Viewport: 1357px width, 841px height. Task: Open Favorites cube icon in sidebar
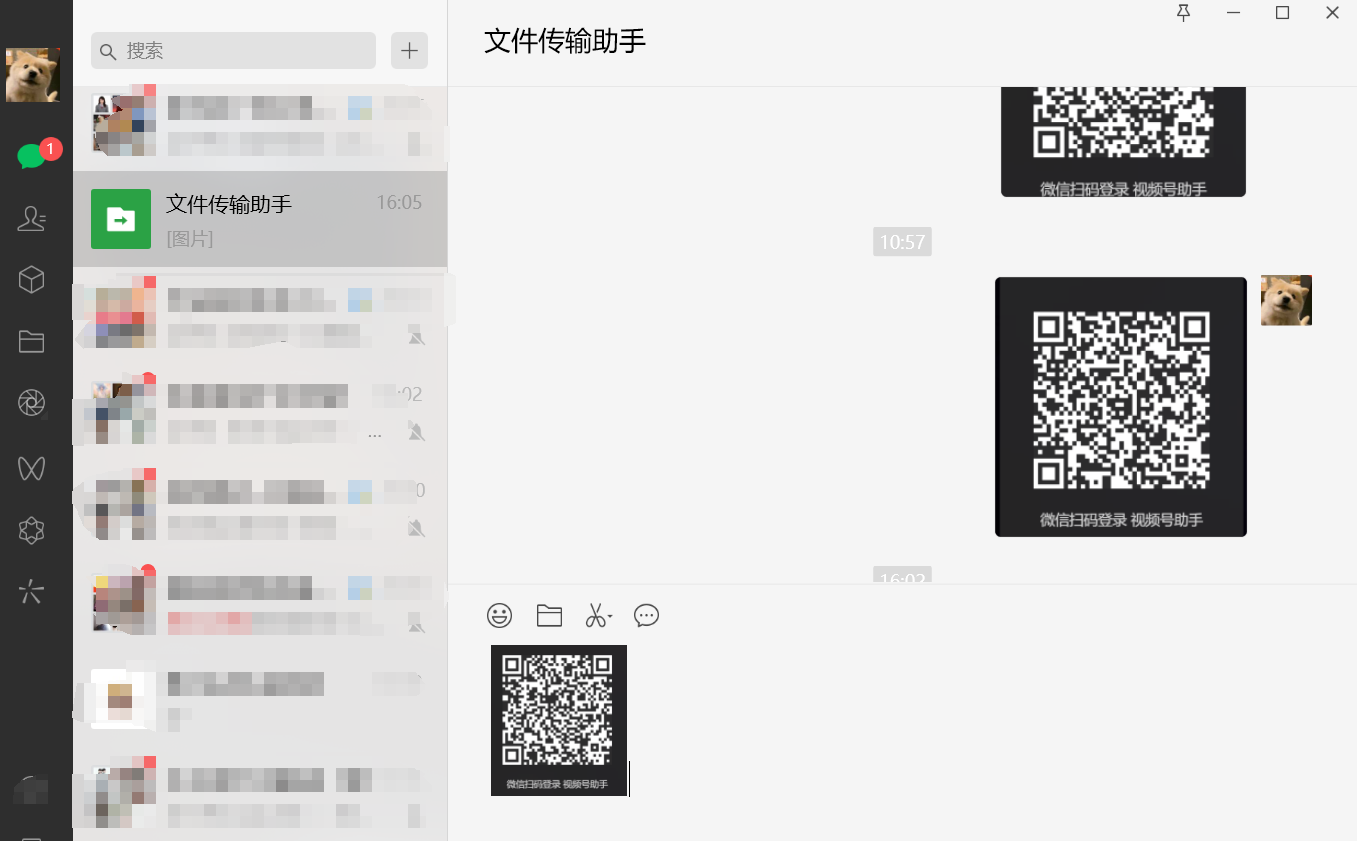pos(32,280)
